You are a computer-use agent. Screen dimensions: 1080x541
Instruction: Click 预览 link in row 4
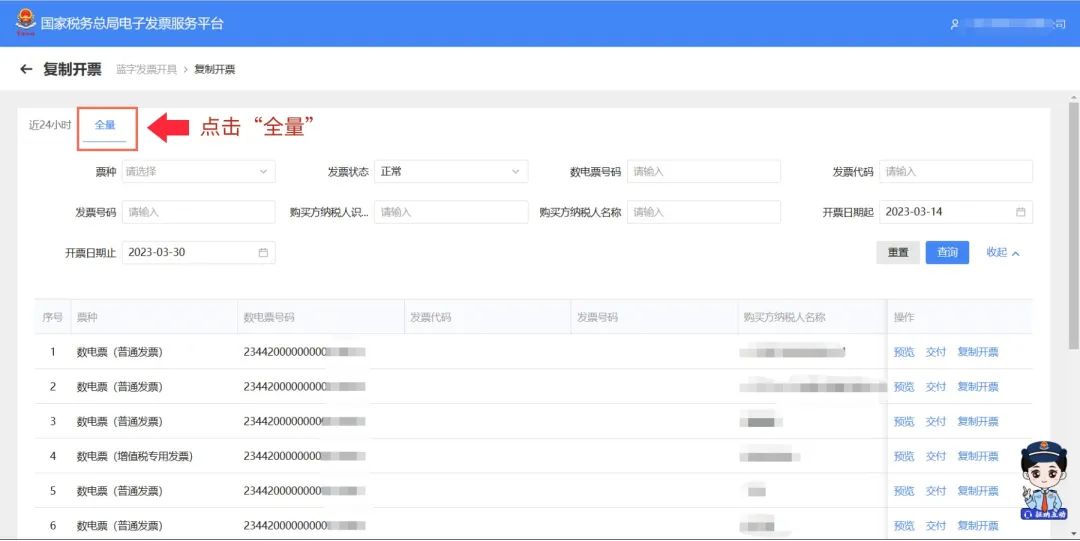(904, 456)
